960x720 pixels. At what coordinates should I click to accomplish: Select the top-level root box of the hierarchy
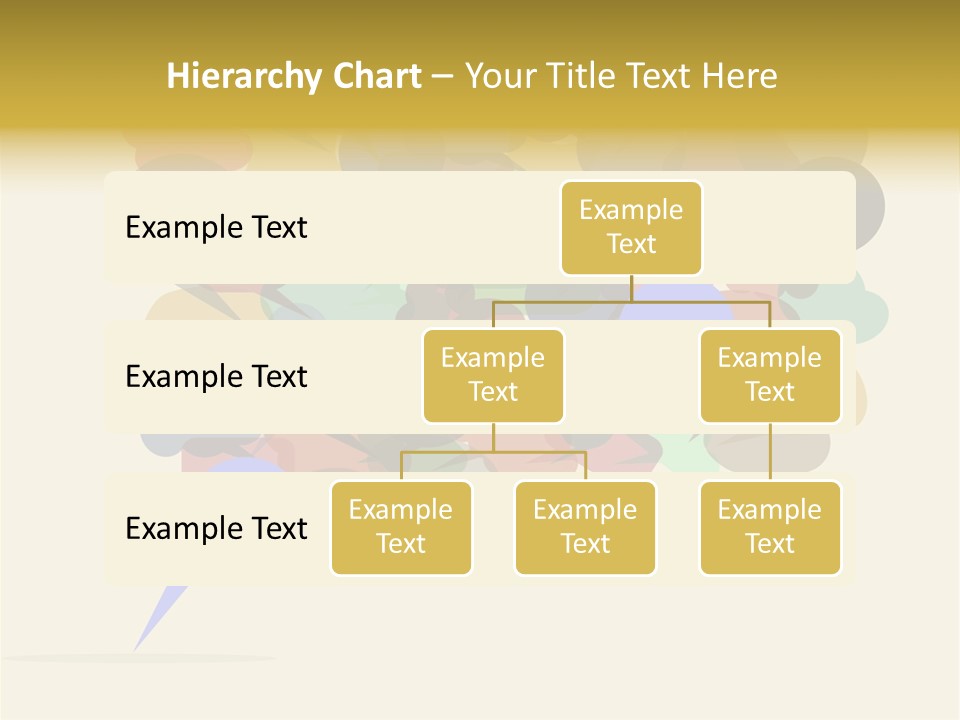631,228
